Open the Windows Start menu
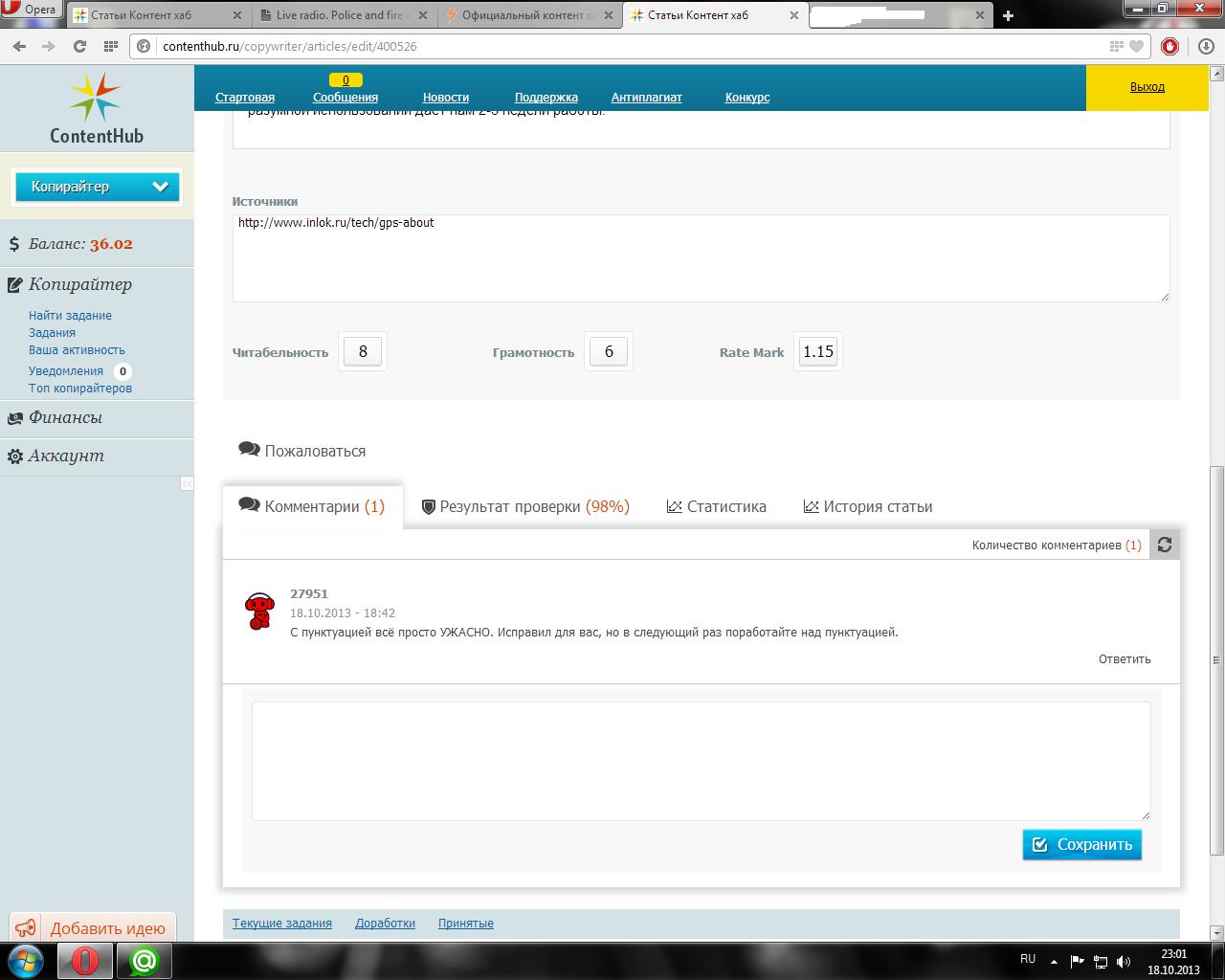 pos(26,960)
